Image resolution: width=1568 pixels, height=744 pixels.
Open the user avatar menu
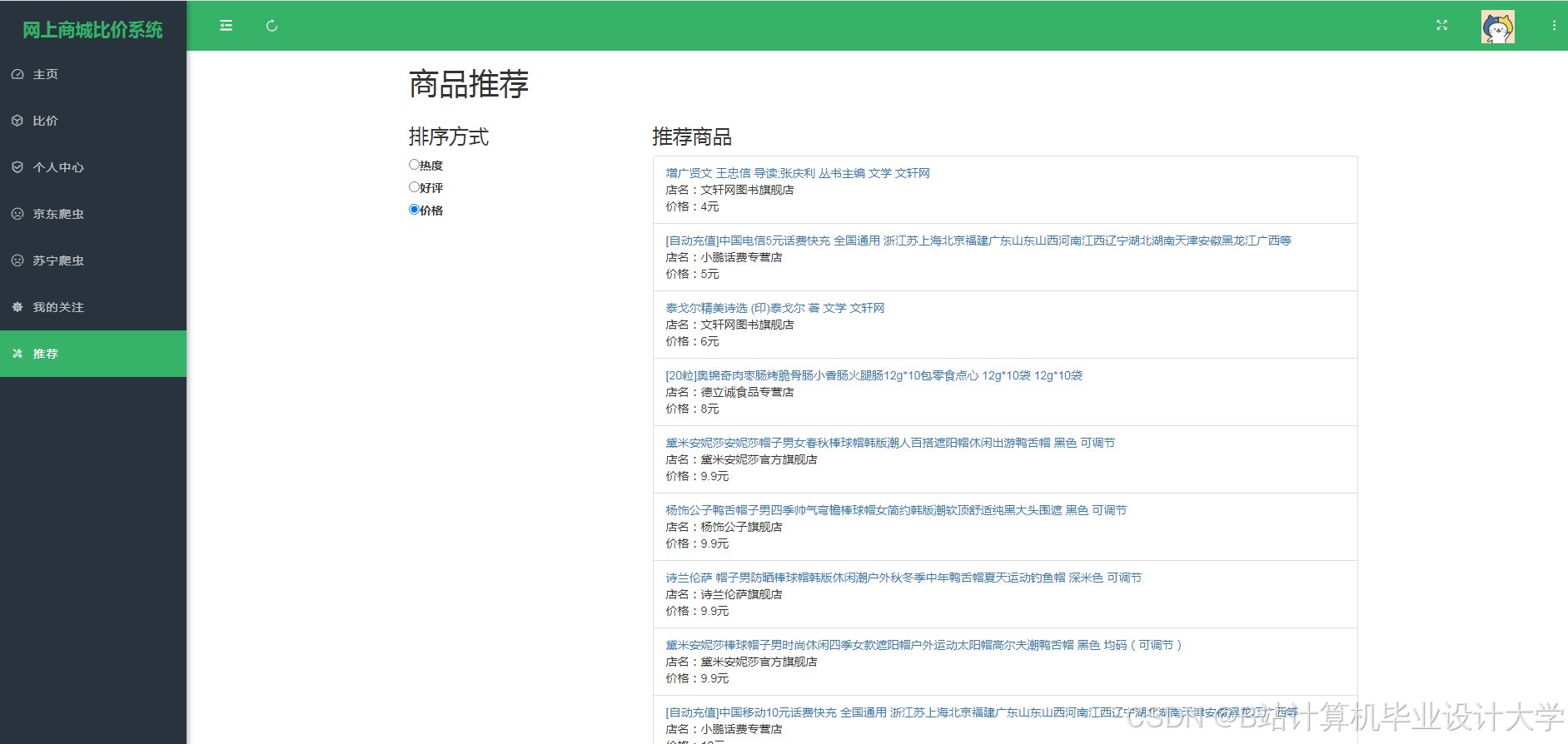point(1498,27)
